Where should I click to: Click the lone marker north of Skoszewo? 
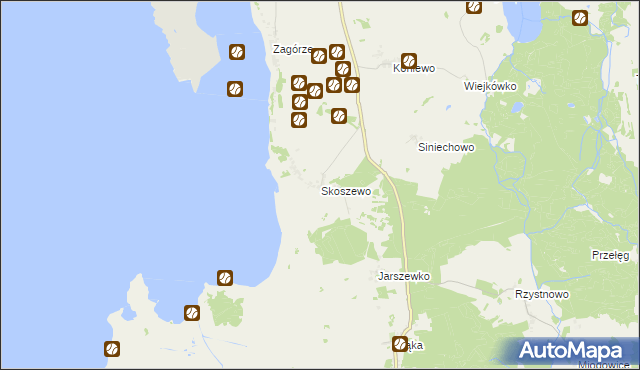click(339, 116)
